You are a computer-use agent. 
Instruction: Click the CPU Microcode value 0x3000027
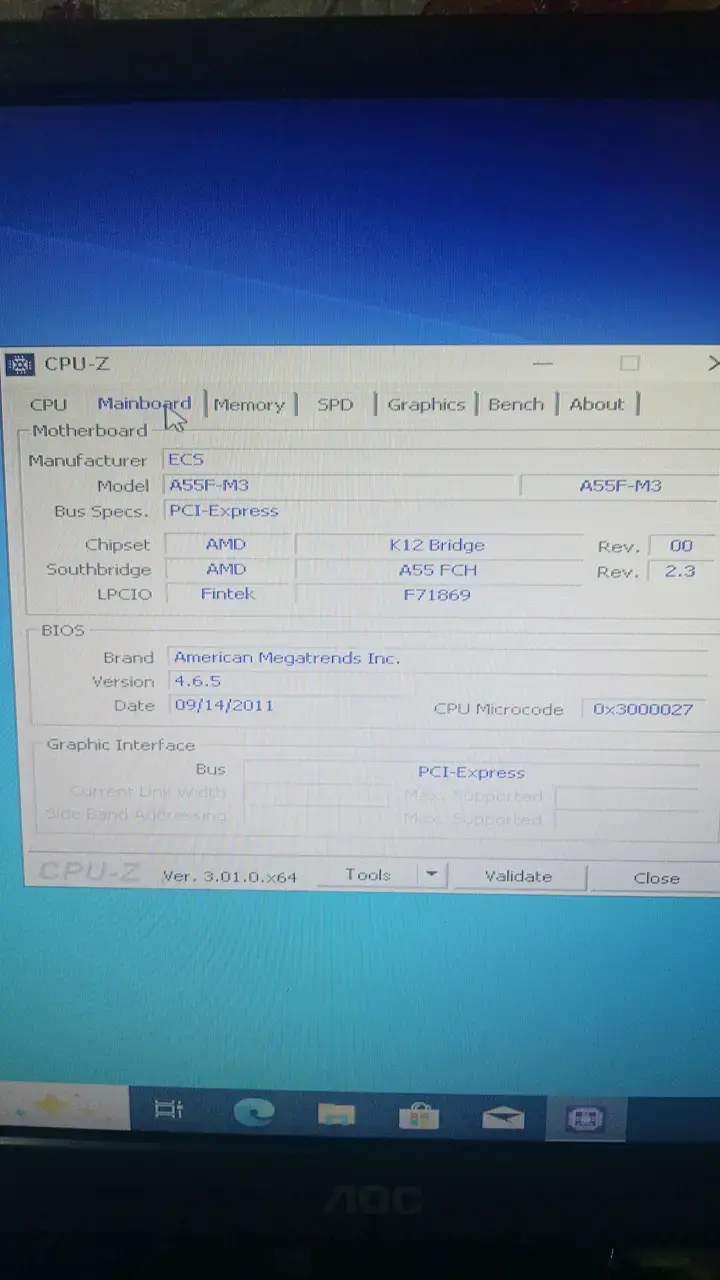pos(643,709)
